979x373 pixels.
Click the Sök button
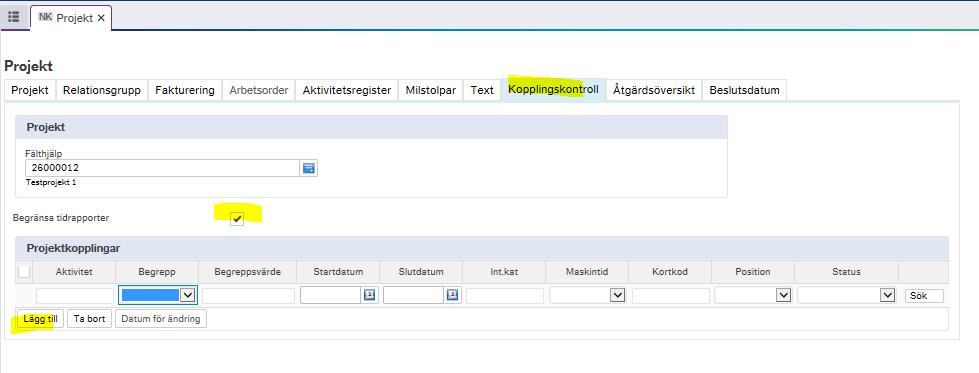(924, 296)
